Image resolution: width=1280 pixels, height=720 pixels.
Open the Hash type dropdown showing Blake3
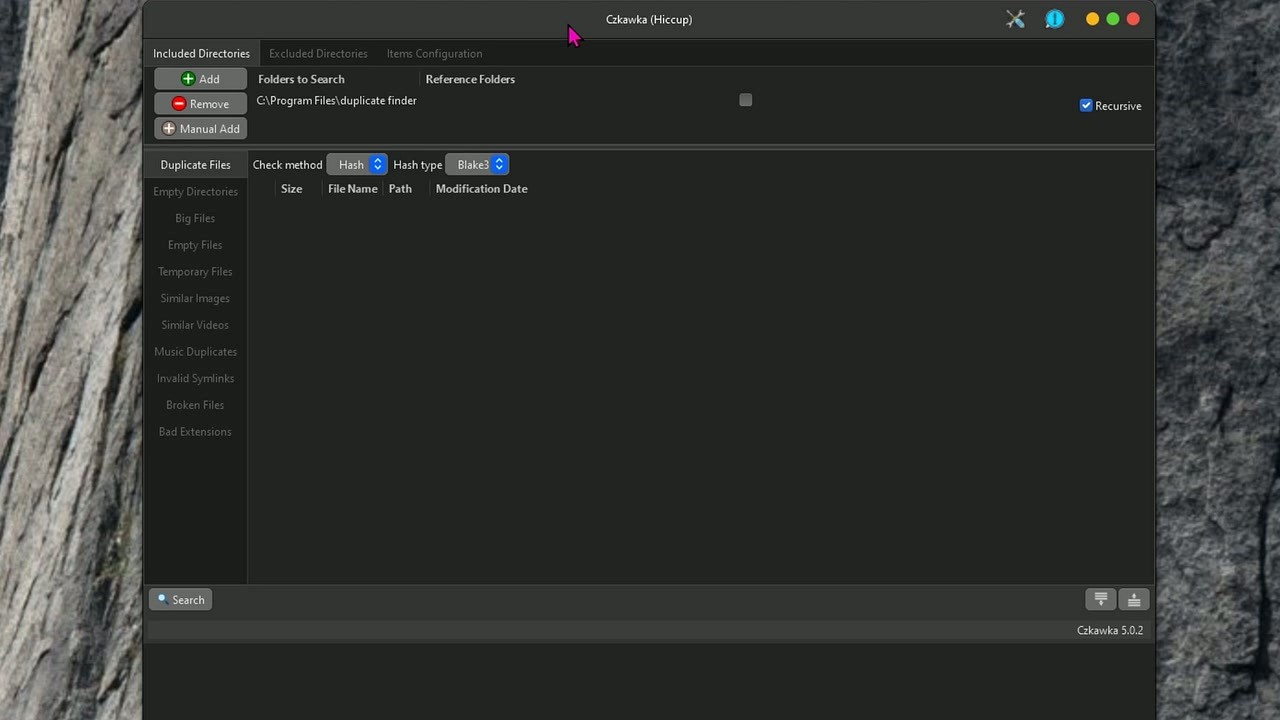pos(478,164)
